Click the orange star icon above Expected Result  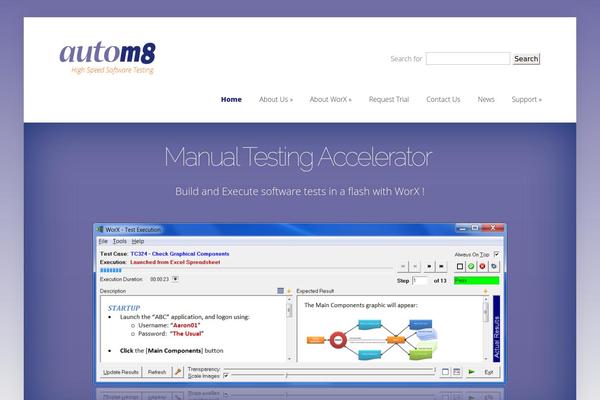pyautogui.click(x=486, y=291)
